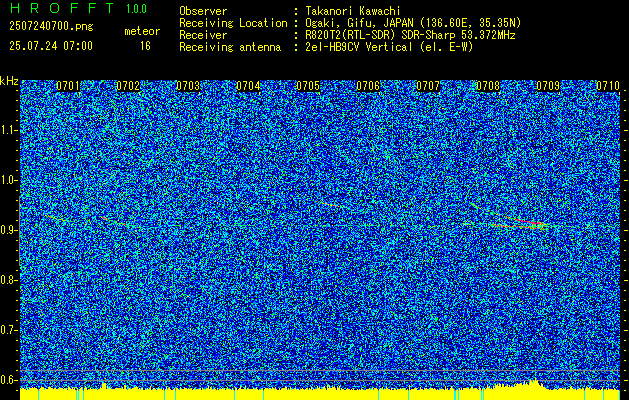Click the 1.0 kHz axis label
Viewport: 629px width, 400px height.
pos(8,180)
